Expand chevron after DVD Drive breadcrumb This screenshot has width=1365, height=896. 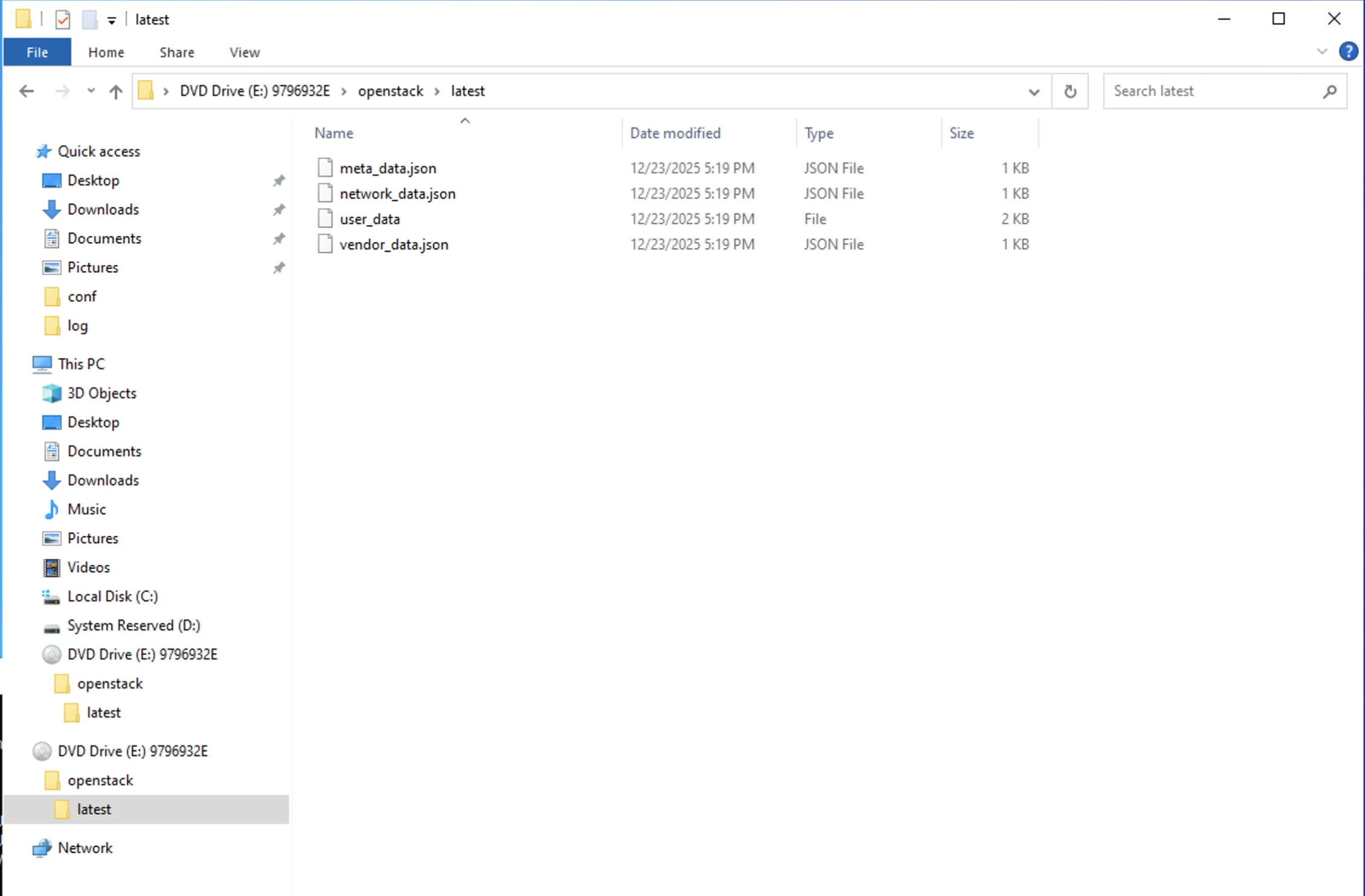tap(344, 92)
